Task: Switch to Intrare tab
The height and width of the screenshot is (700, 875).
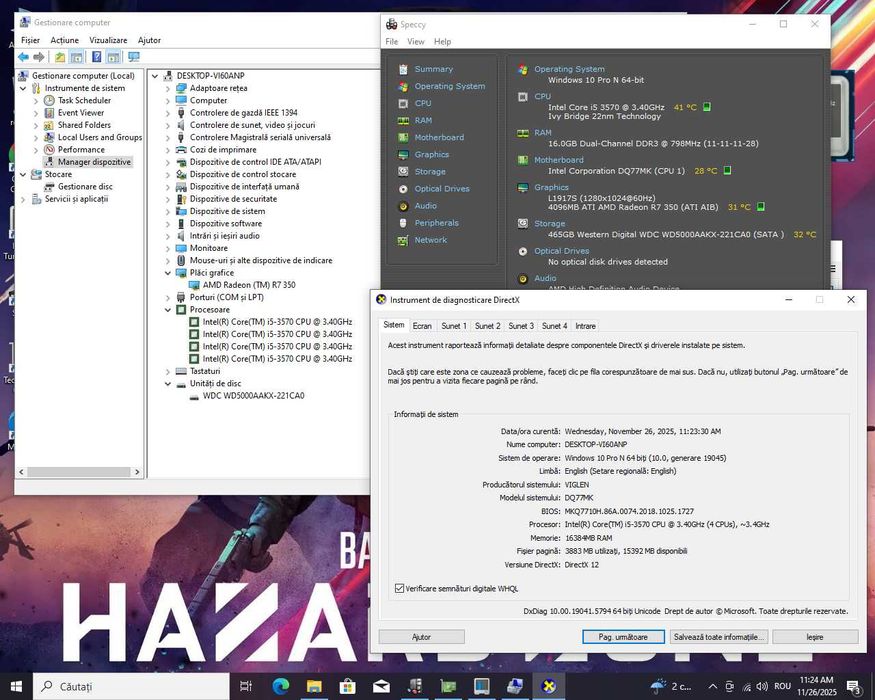Action: click(585, 326)
